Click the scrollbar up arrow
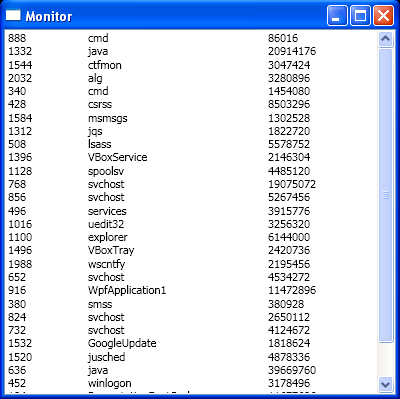 click(386, 39)
